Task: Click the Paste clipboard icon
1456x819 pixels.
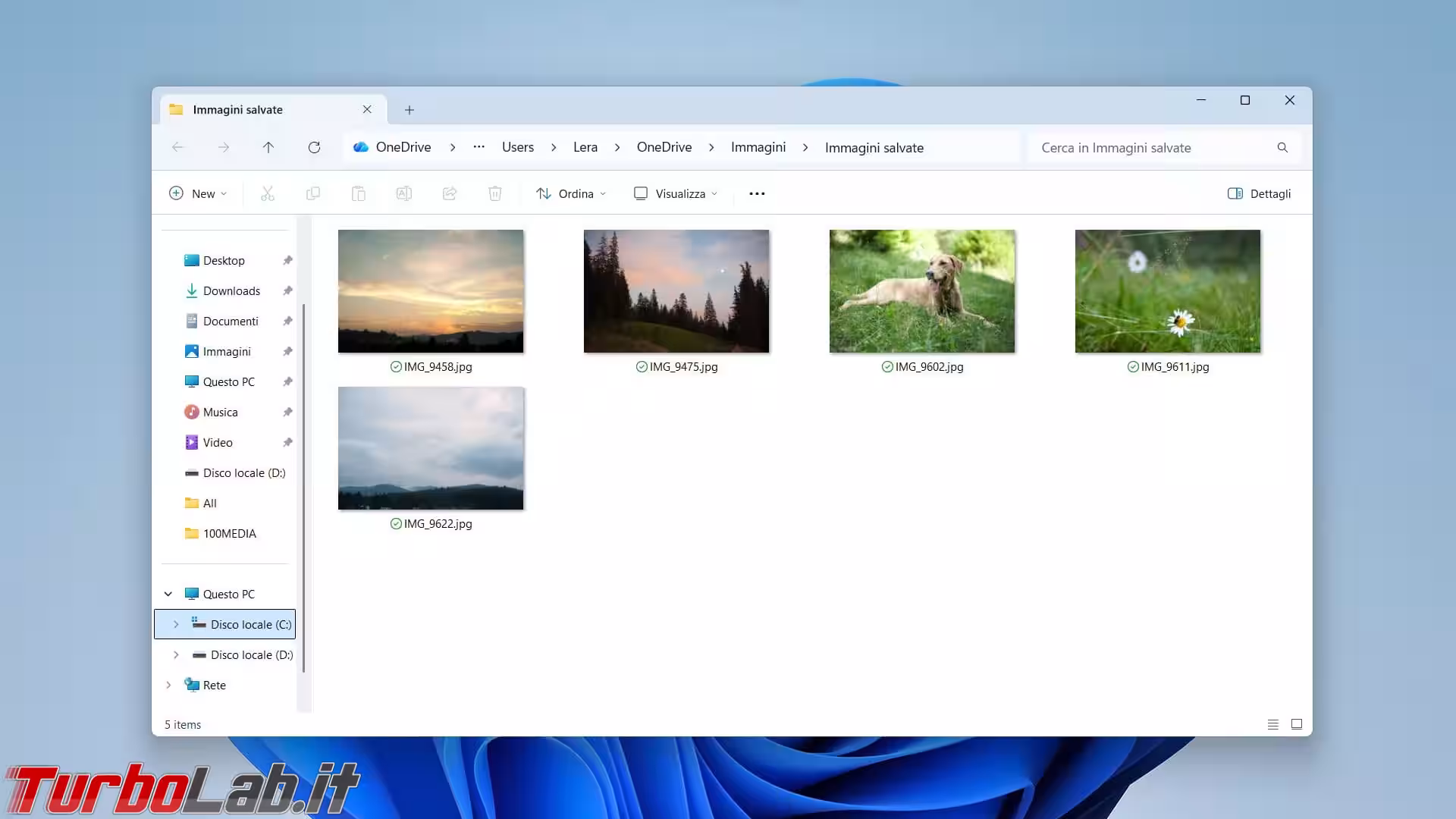Action: [358, 193]
